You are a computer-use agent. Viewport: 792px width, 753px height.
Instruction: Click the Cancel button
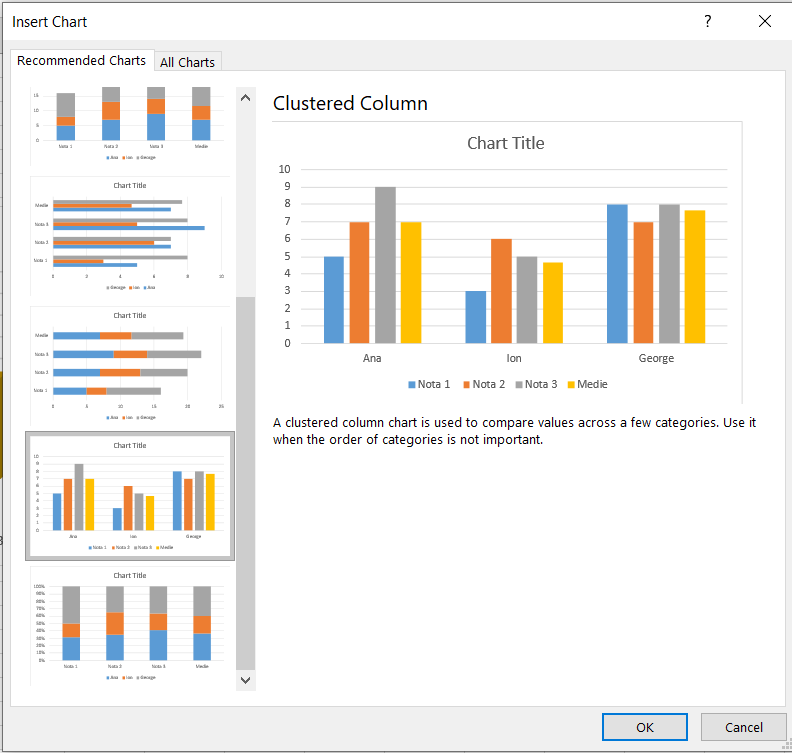743,727
